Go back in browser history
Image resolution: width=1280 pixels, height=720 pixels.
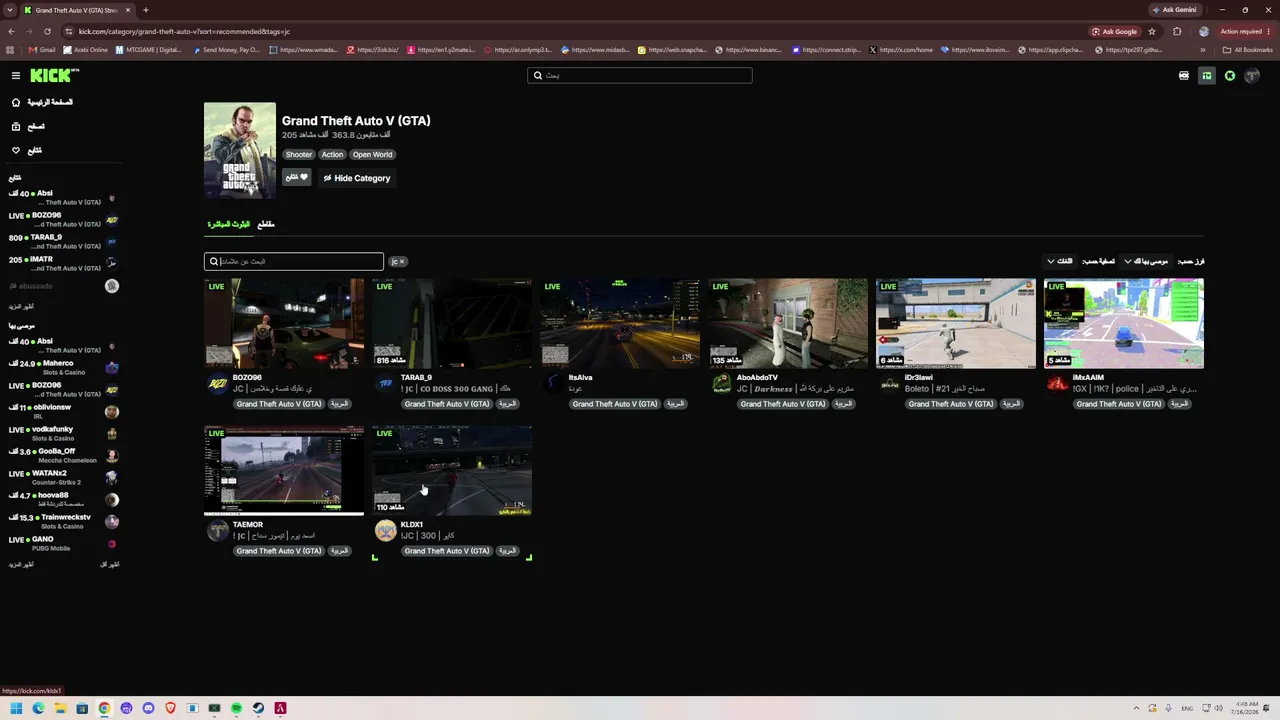[11, 31]
